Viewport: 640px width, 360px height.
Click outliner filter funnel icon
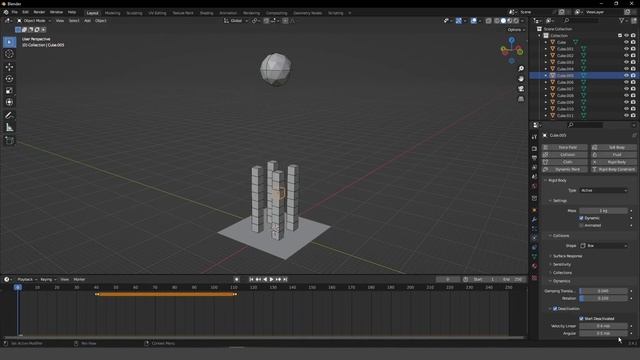pyautogui.click(x=622, y=20)
